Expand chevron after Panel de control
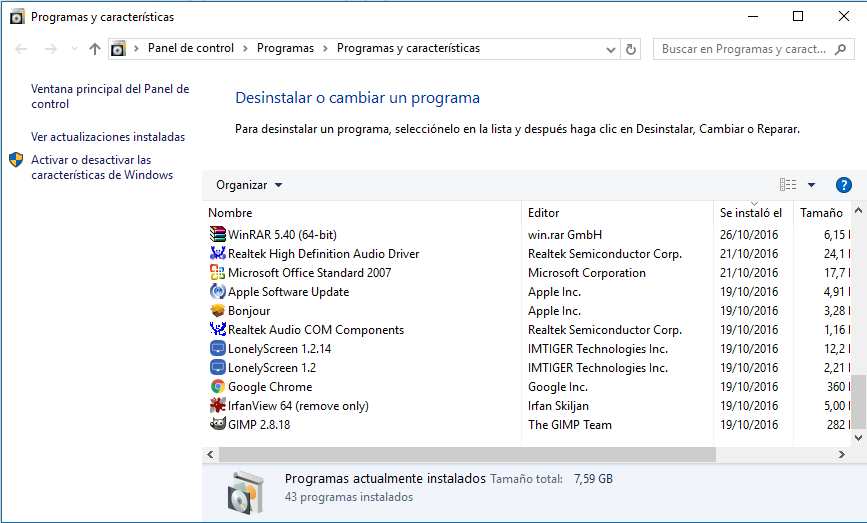This screenshot has height=523, width=867. coord(246,49)
